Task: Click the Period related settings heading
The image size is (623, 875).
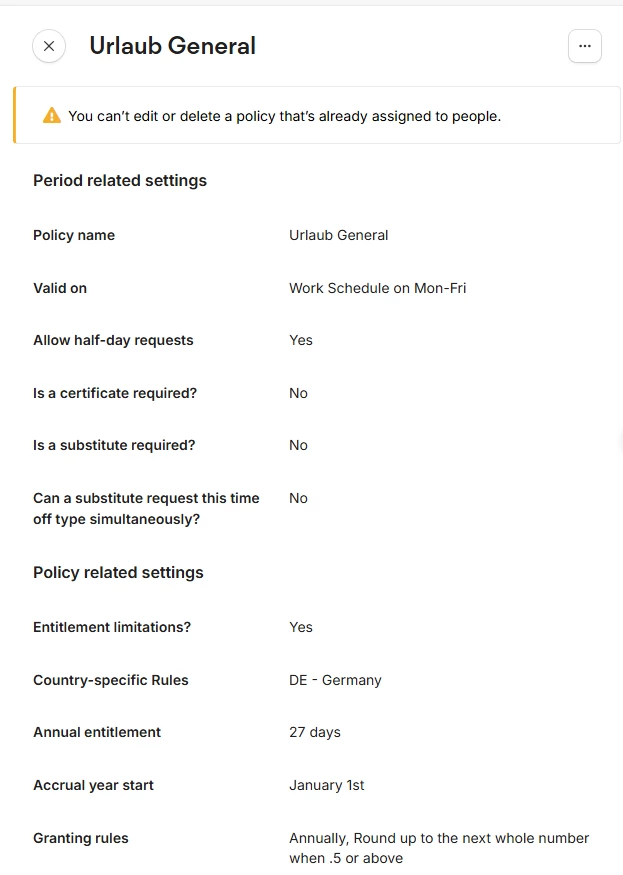Action: [120, 181]
